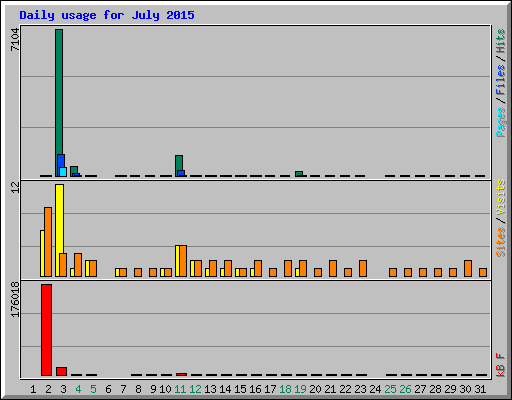Select the blue Files bar for day 3

[x=61, y=161]
